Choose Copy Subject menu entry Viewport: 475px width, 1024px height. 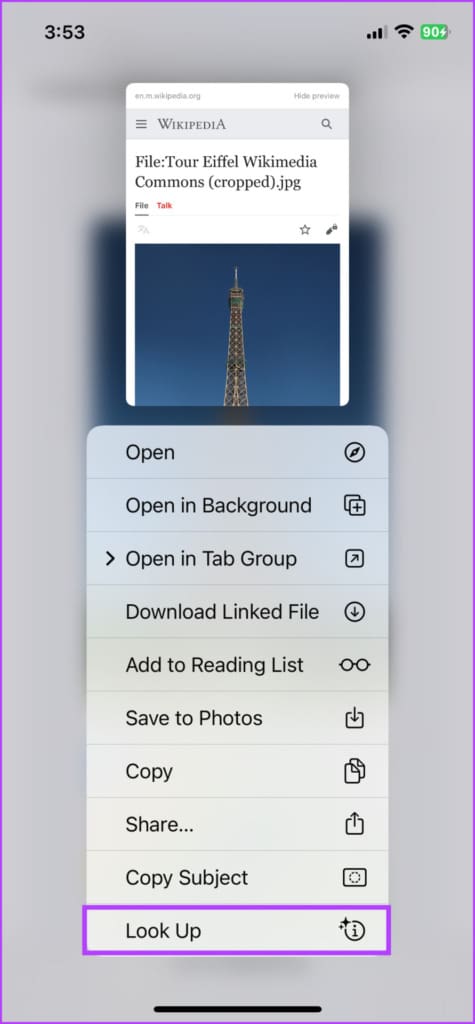click(x=237, y=878)
